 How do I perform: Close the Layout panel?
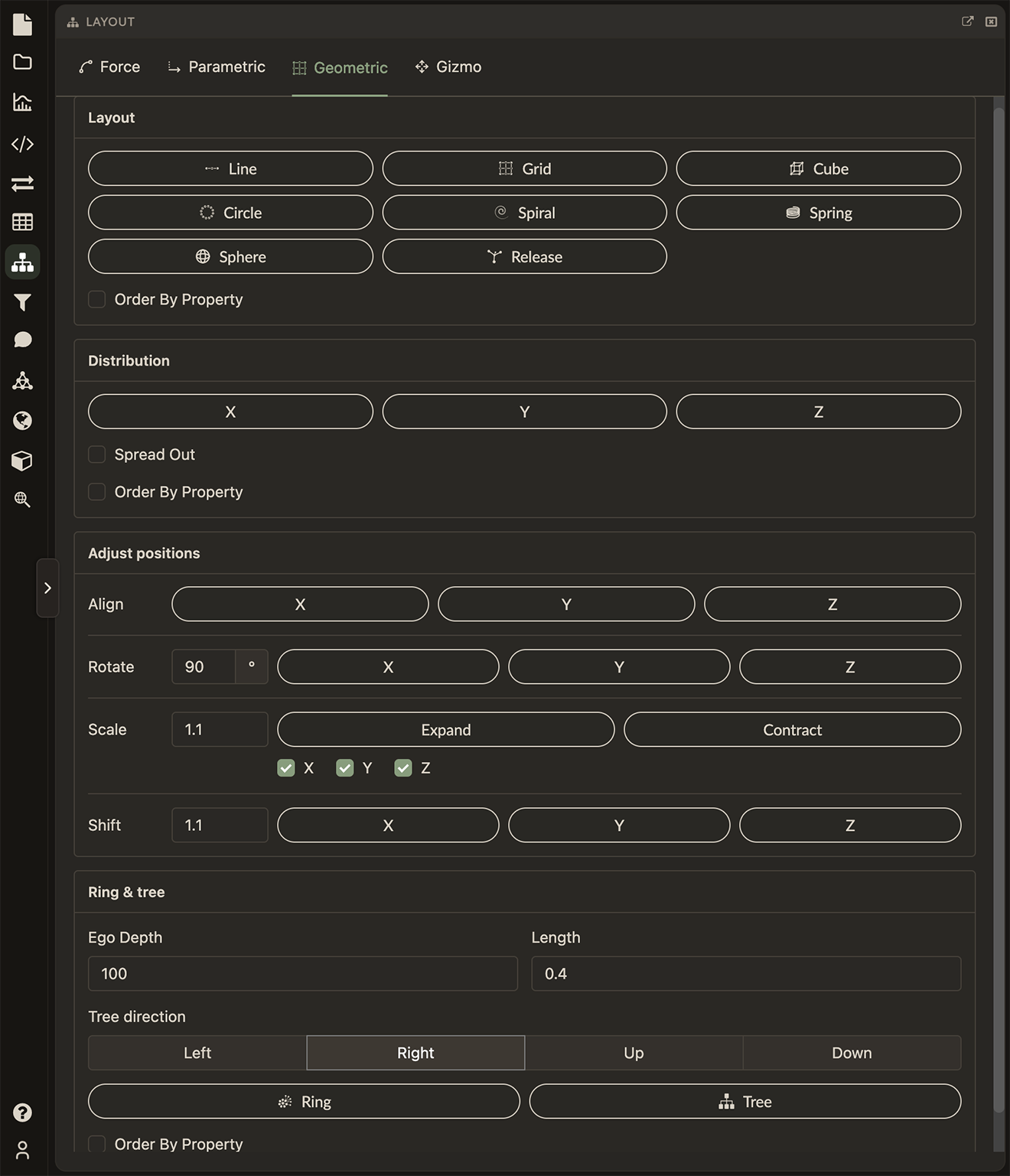coord(992,21)
